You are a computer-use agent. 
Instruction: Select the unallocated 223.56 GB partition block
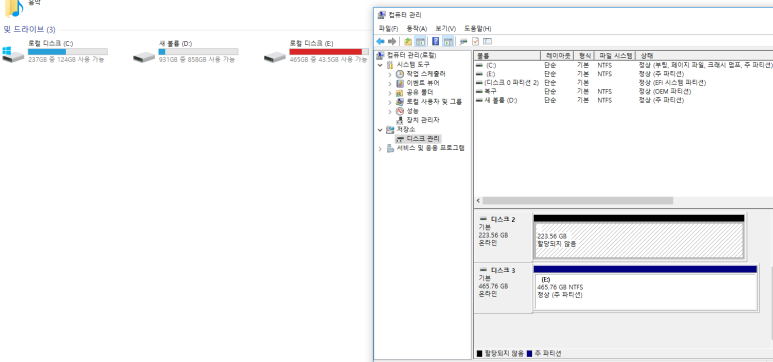tap(639, 241)
